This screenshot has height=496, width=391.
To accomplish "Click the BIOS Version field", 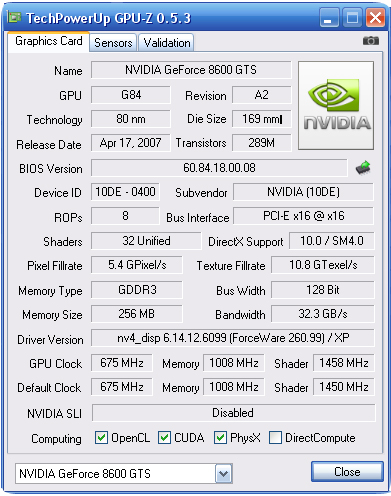I will [219, 168].
